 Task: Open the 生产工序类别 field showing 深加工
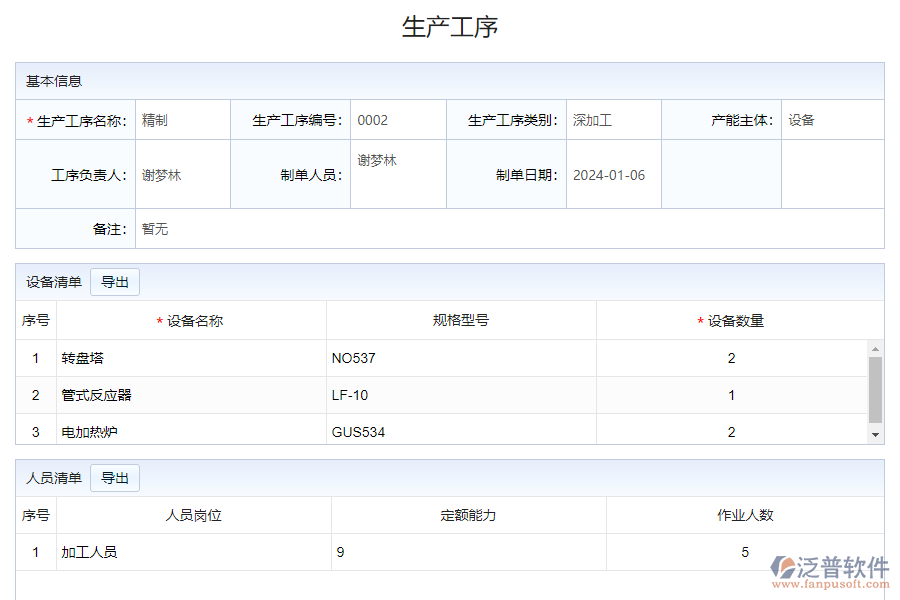click(x=613, y=120)
